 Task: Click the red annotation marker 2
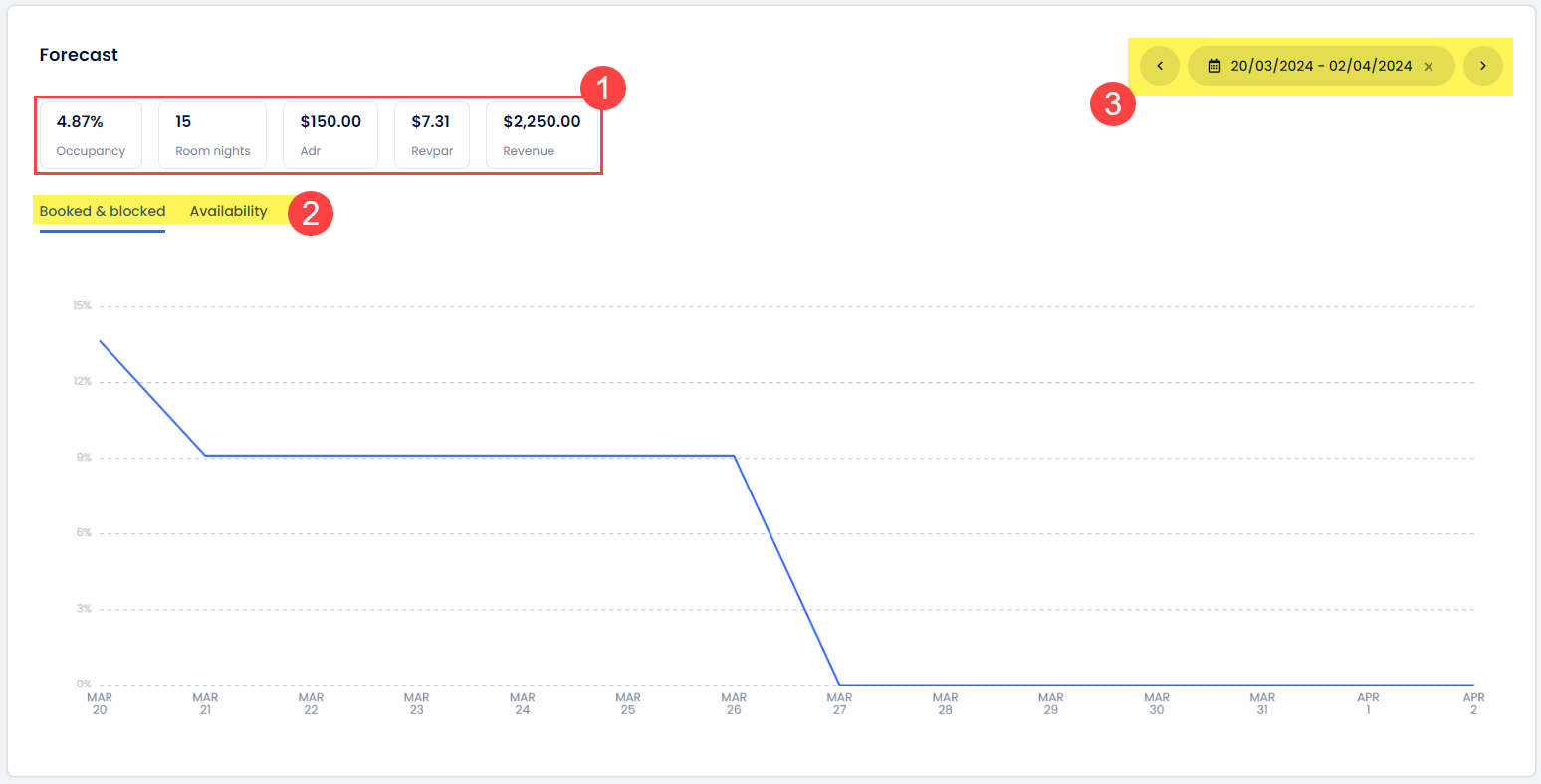(x=311, y=213)
